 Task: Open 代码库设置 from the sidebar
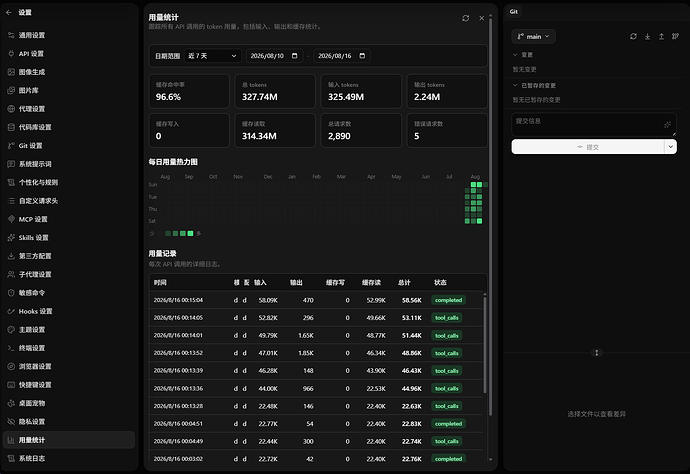tap(69, 127)
